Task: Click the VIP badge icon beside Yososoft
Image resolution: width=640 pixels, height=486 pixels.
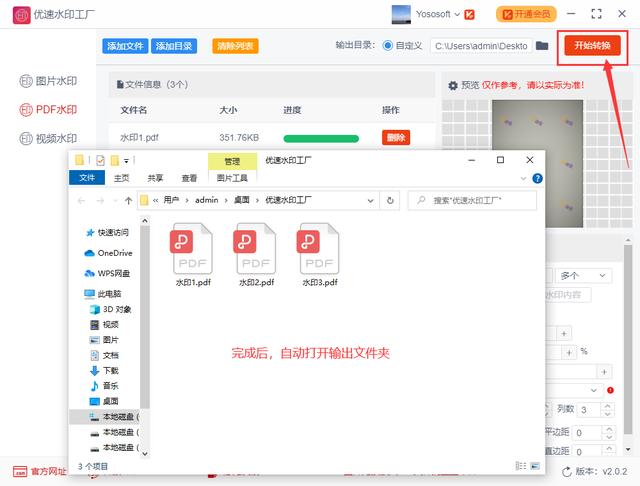Action: tap(470, 15)
